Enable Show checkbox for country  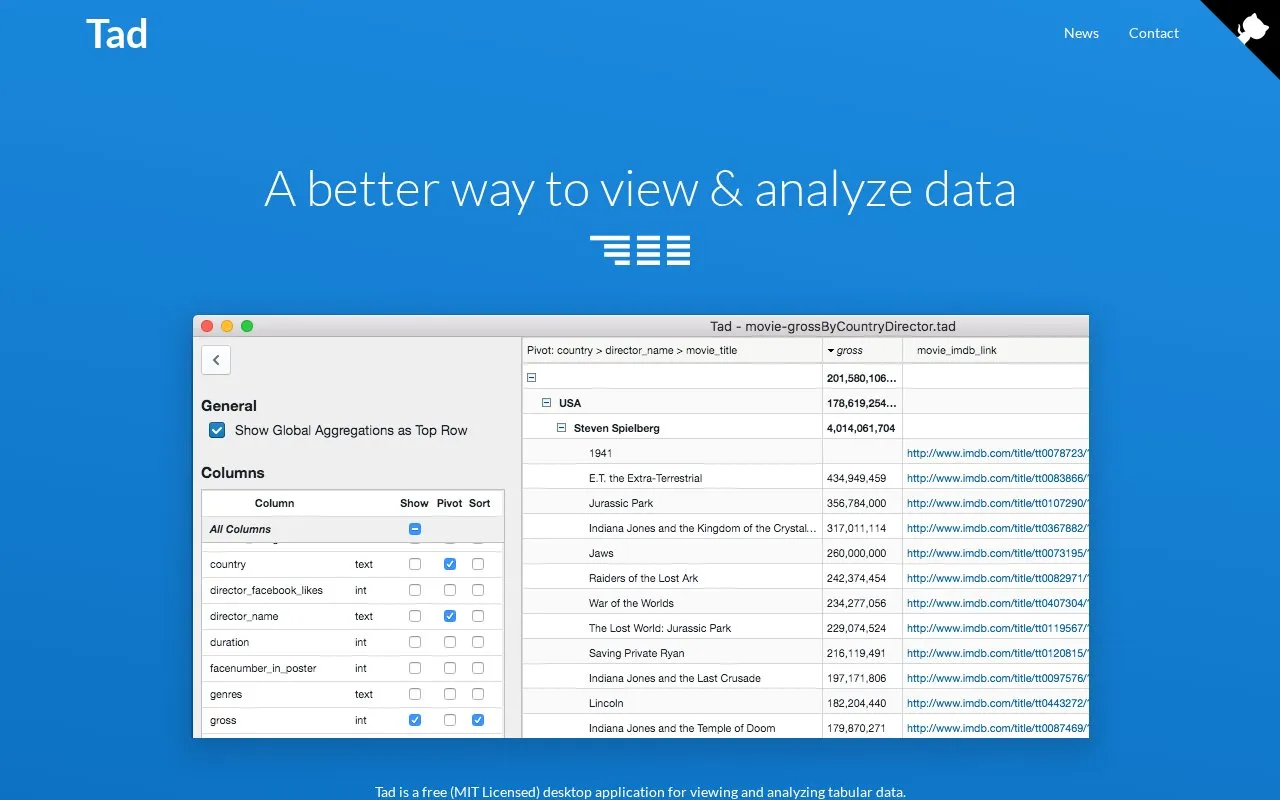tap(415, 564)
